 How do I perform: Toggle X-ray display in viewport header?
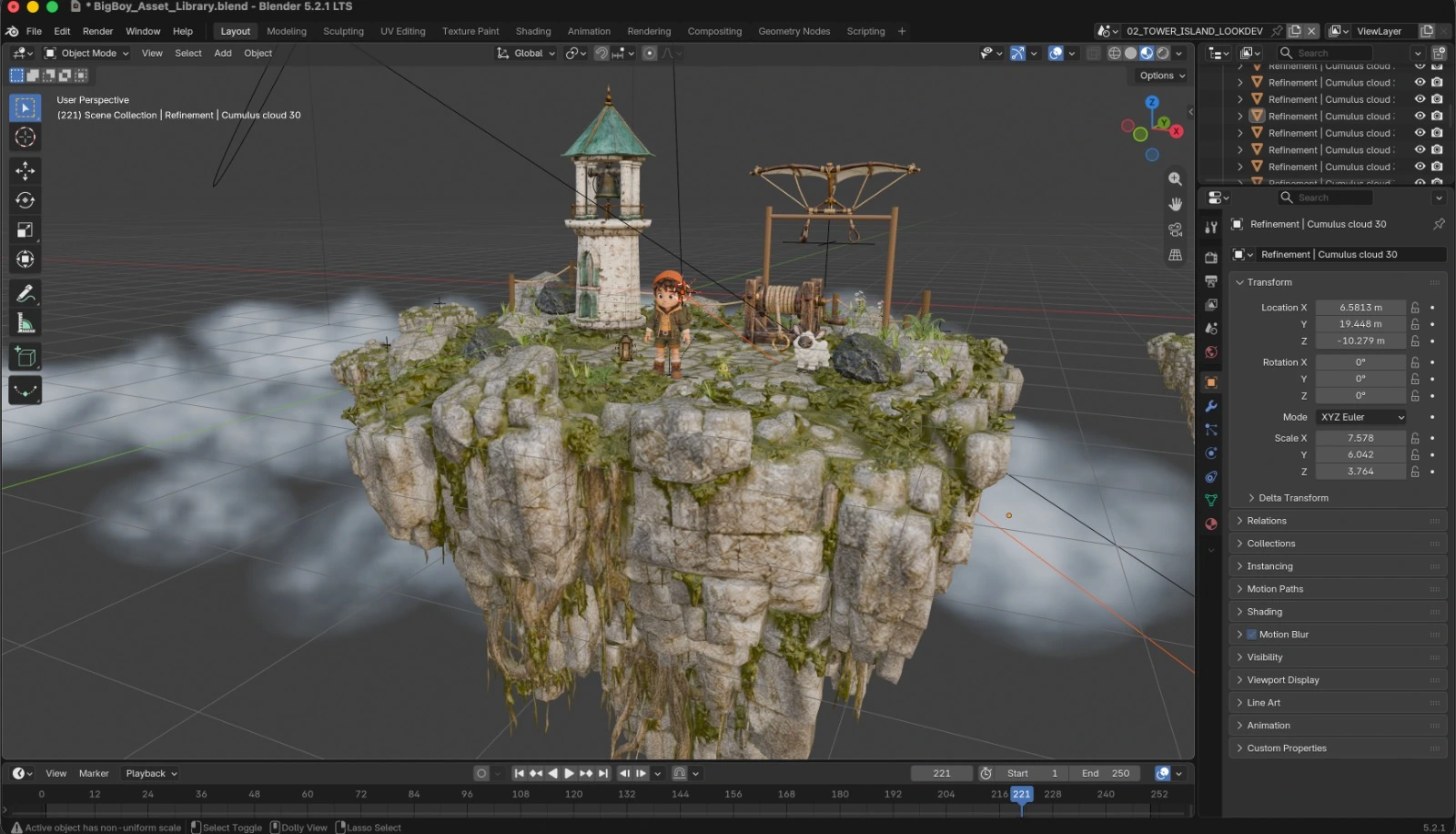tap(1094, 54)
